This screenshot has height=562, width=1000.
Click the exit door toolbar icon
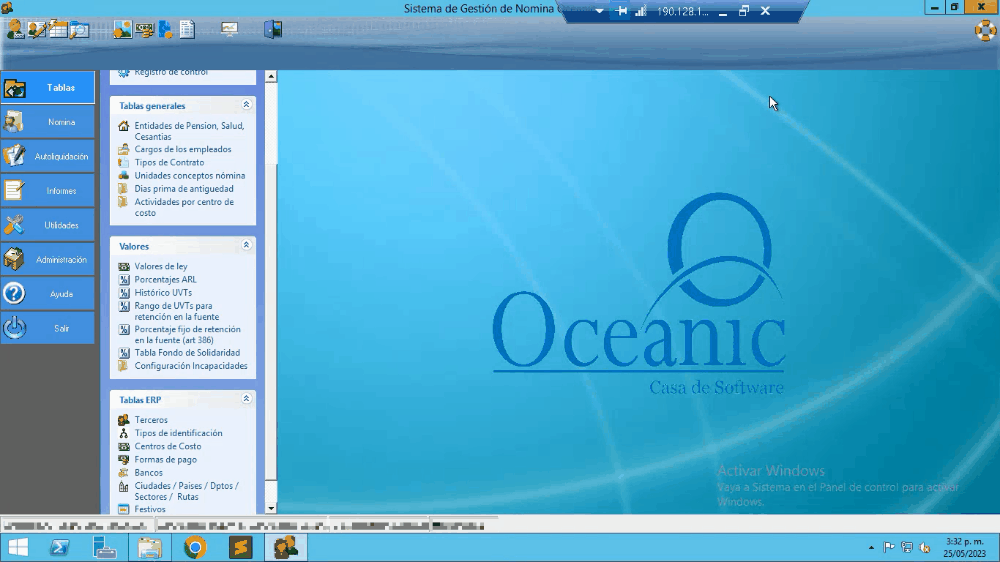[x=272, y=29]
